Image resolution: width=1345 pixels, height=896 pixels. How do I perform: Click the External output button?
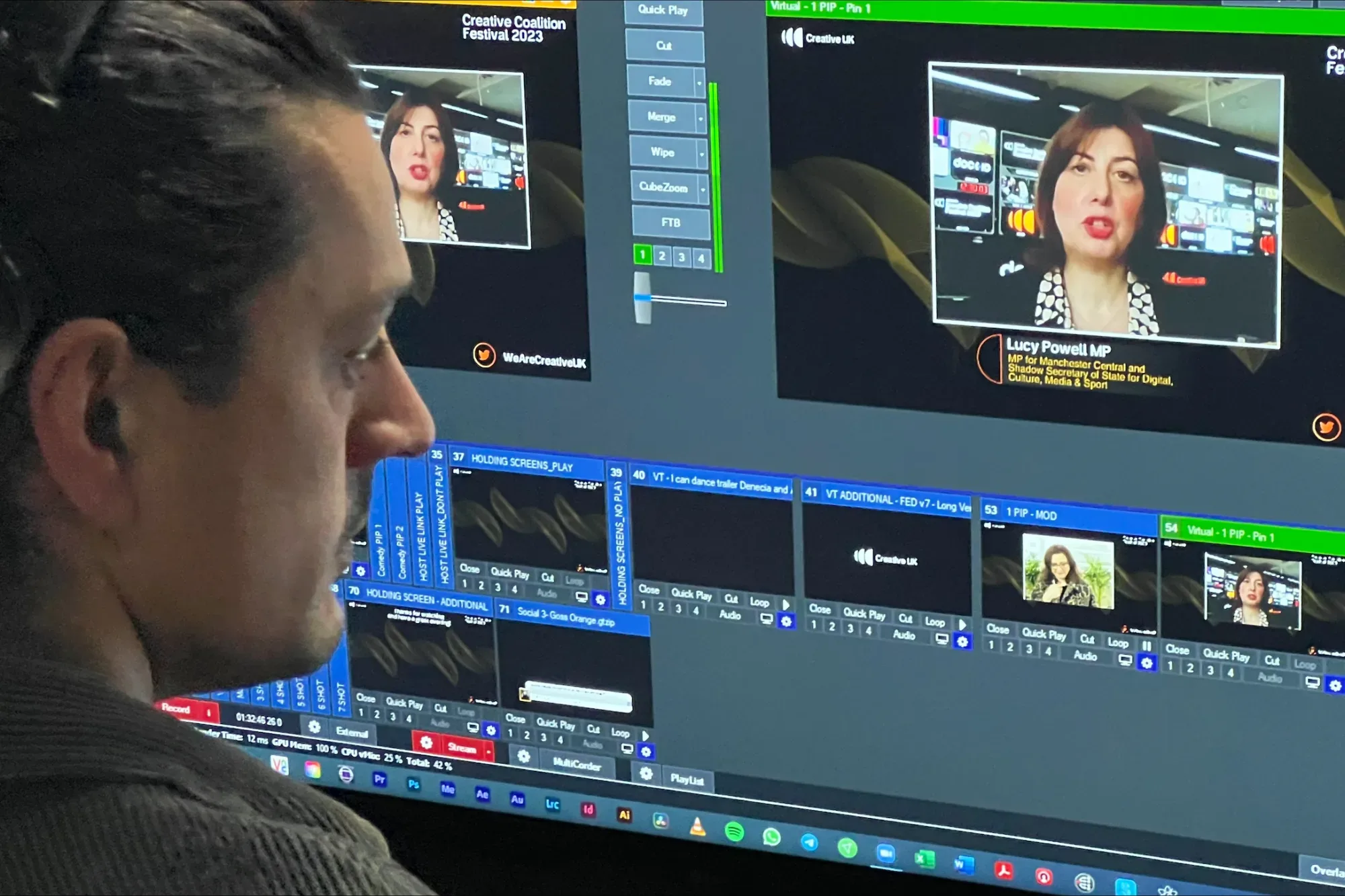point(352,732)
